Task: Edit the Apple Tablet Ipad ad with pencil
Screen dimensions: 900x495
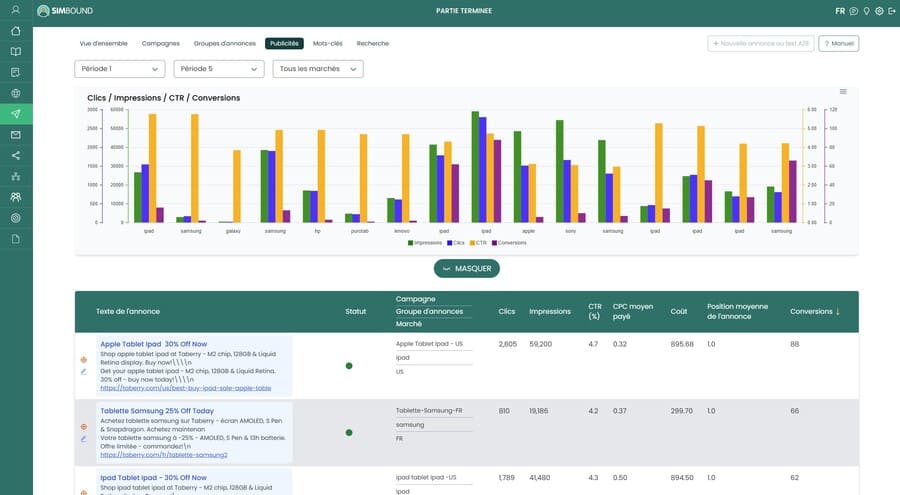Action: coord(84,372)
